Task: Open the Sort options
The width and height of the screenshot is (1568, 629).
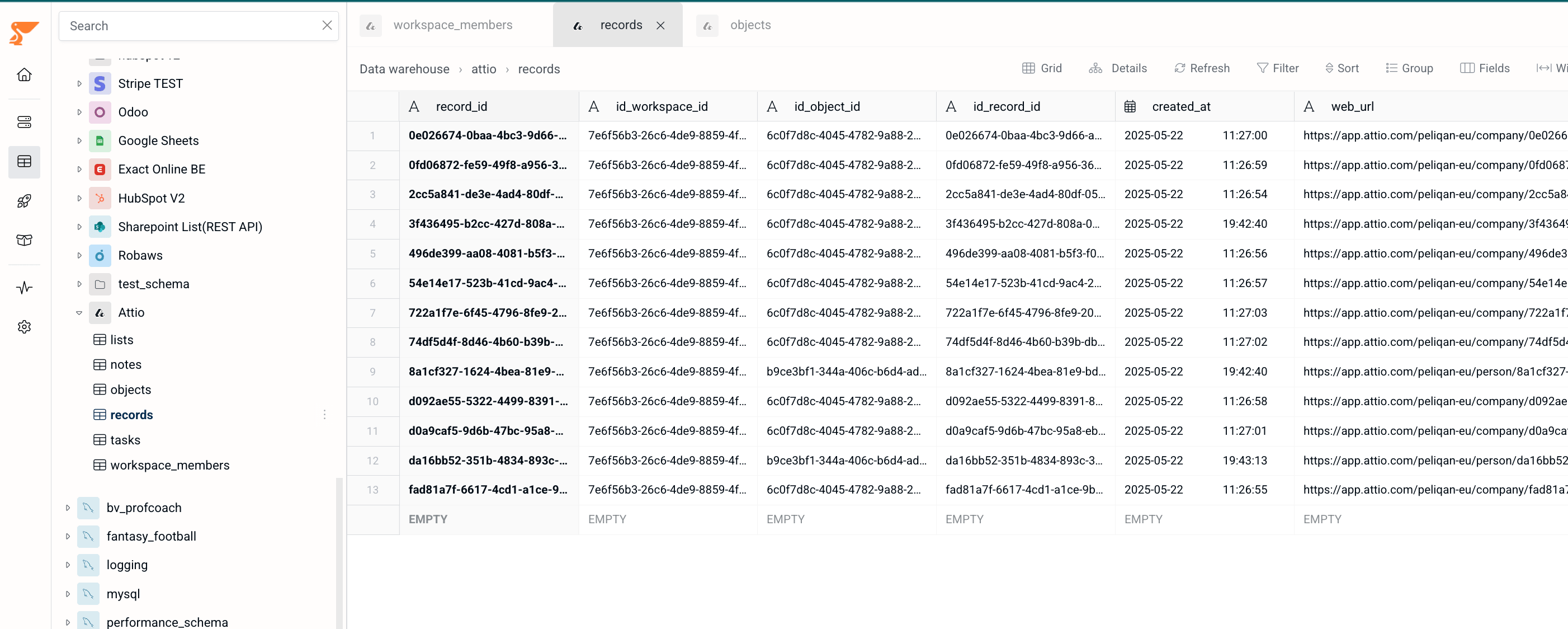Action: click(1342, 68)
